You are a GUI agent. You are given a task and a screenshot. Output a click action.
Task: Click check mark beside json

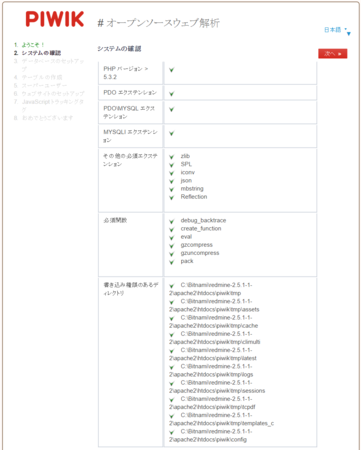point(172,181)
